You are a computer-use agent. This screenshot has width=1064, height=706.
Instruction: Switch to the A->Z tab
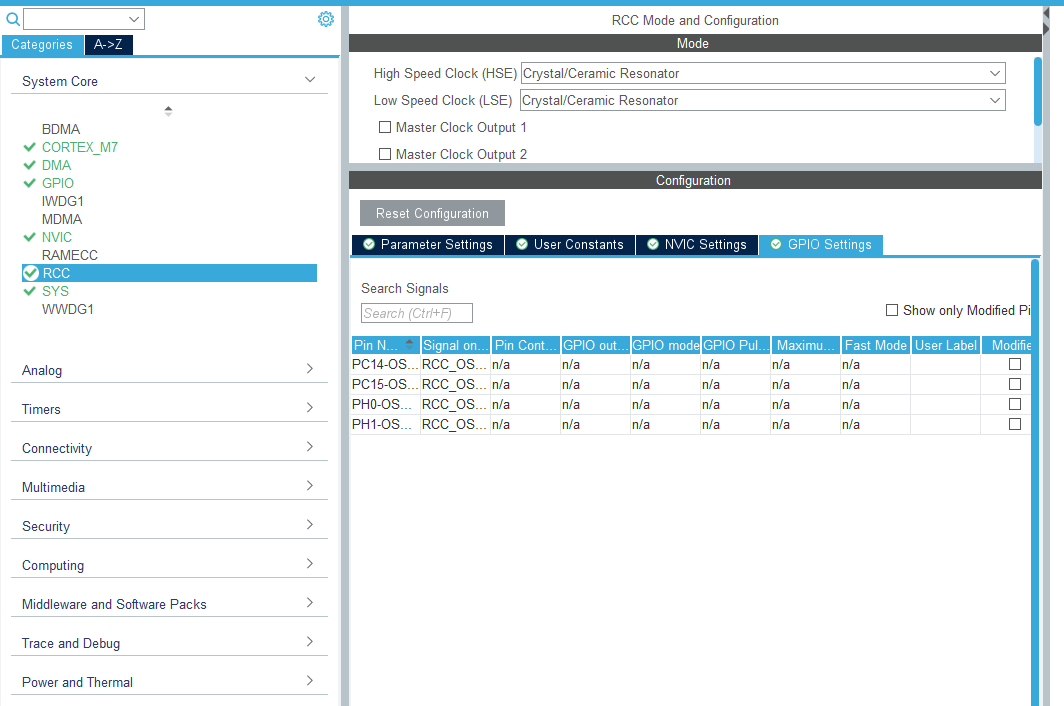pyautogui.click(x=109, y=45)
